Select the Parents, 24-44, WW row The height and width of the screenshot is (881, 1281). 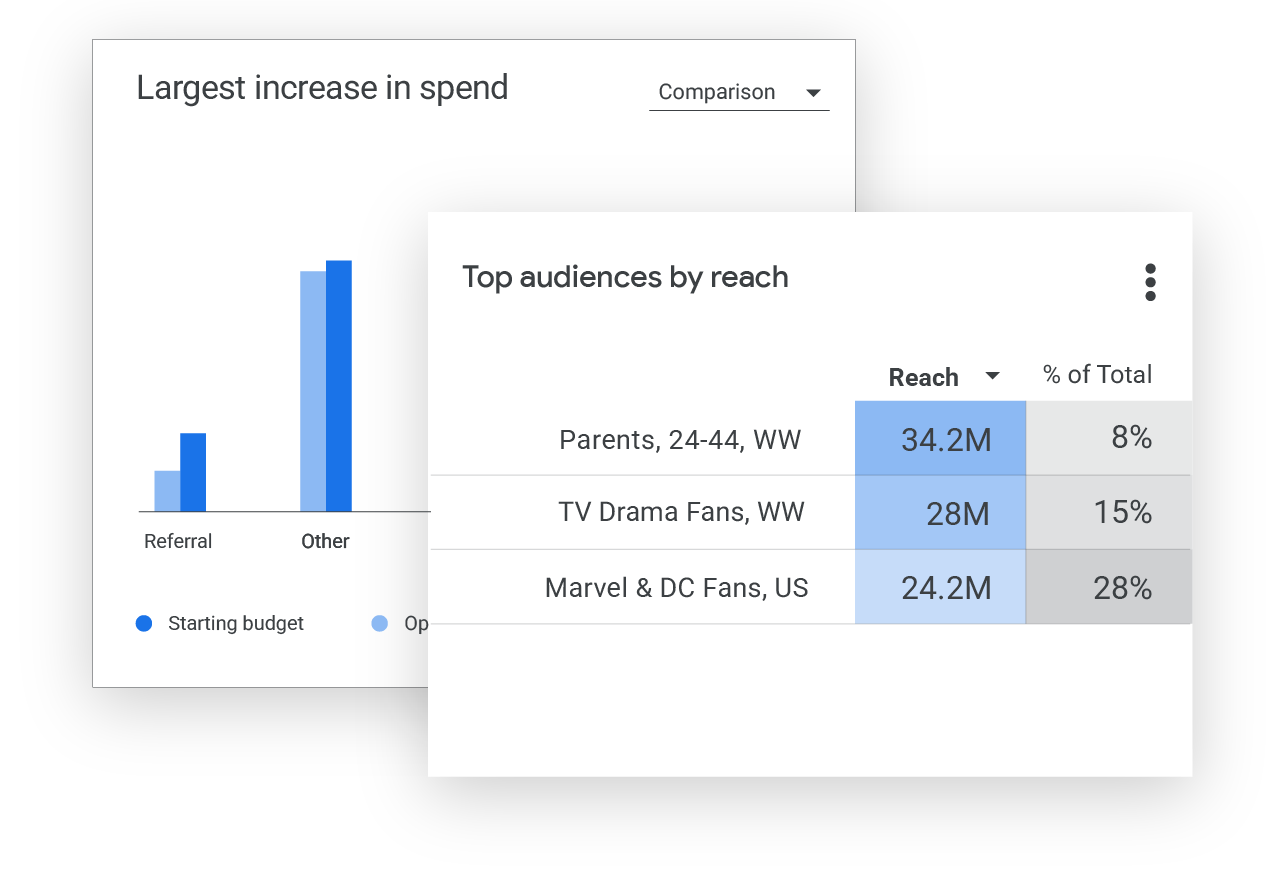coord(680,440)
